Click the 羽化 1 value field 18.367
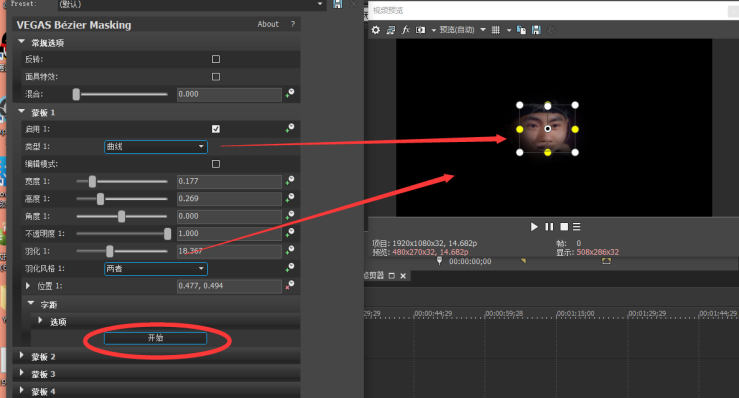 pyautogui.click(x=229, y=251)
